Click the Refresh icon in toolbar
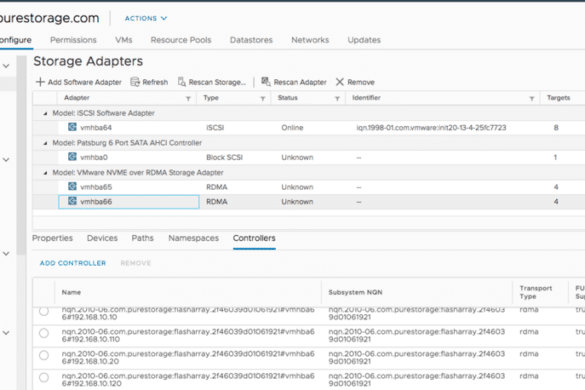Screen dimensions: 585x390 point(135,82)
